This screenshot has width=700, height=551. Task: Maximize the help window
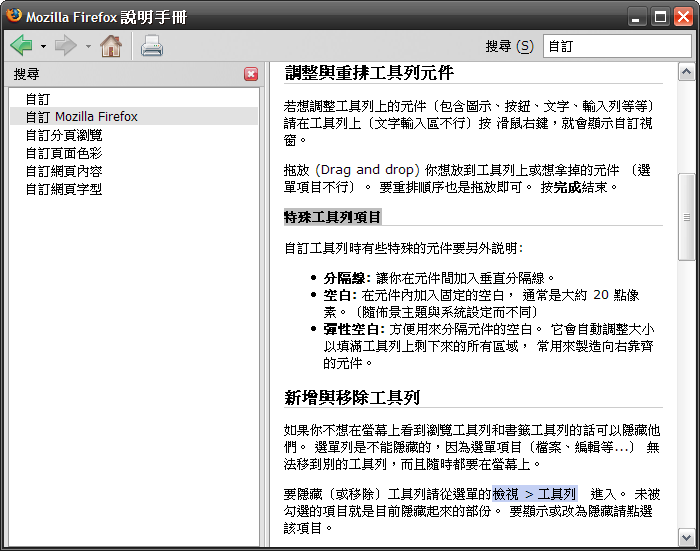click(660, 17)
